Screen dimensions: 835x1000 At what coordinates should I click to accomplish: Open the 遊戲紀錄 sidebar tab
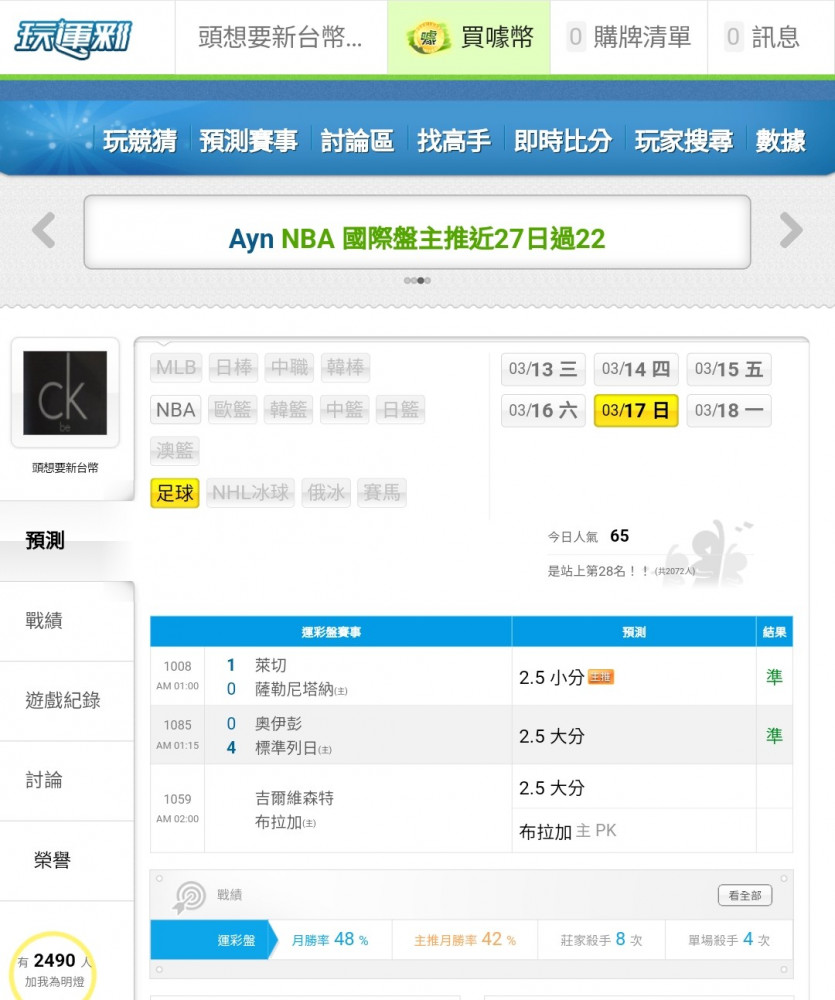[66, 701]
